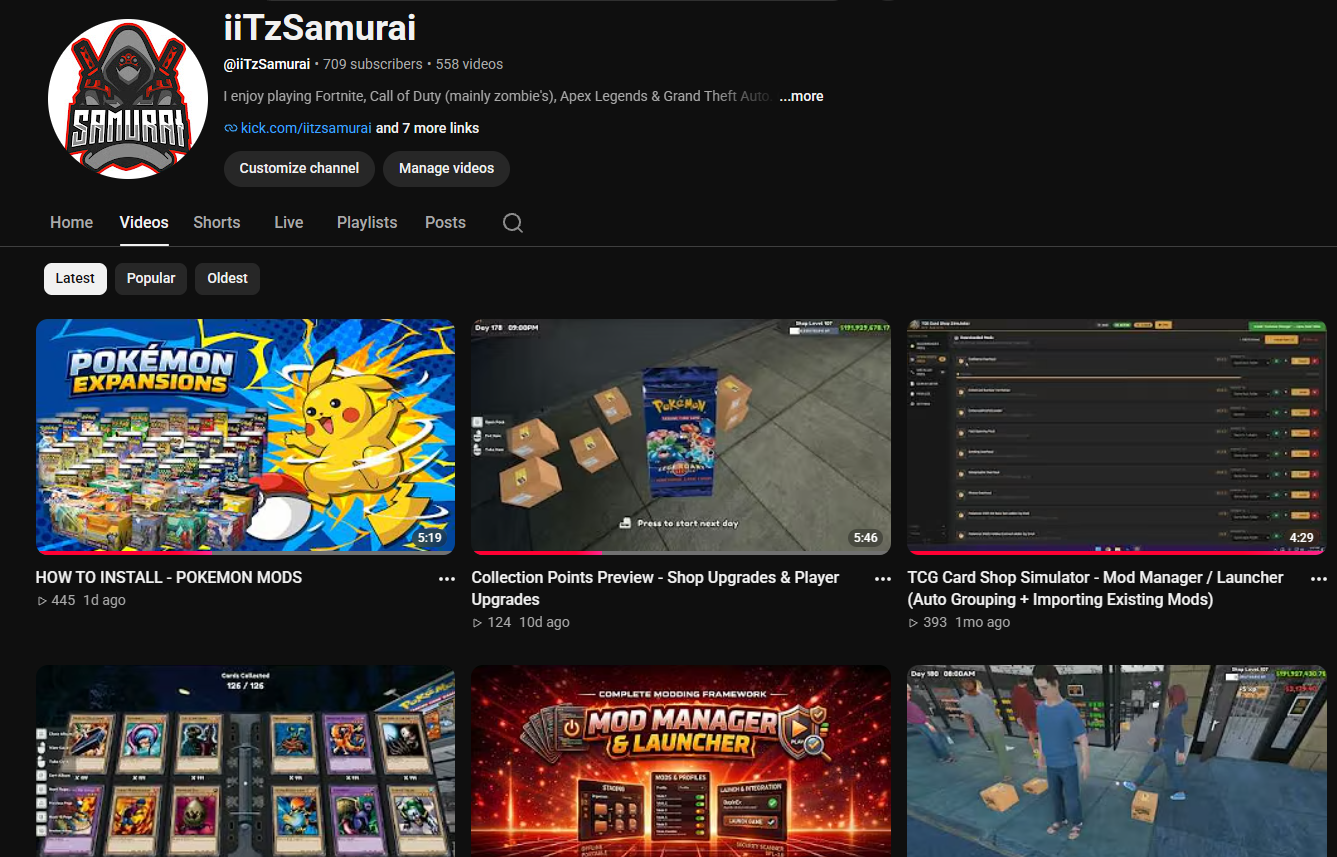Click the @iiTzSamurai handle text
Viewport: 1337px width, 857px height.
267,64
